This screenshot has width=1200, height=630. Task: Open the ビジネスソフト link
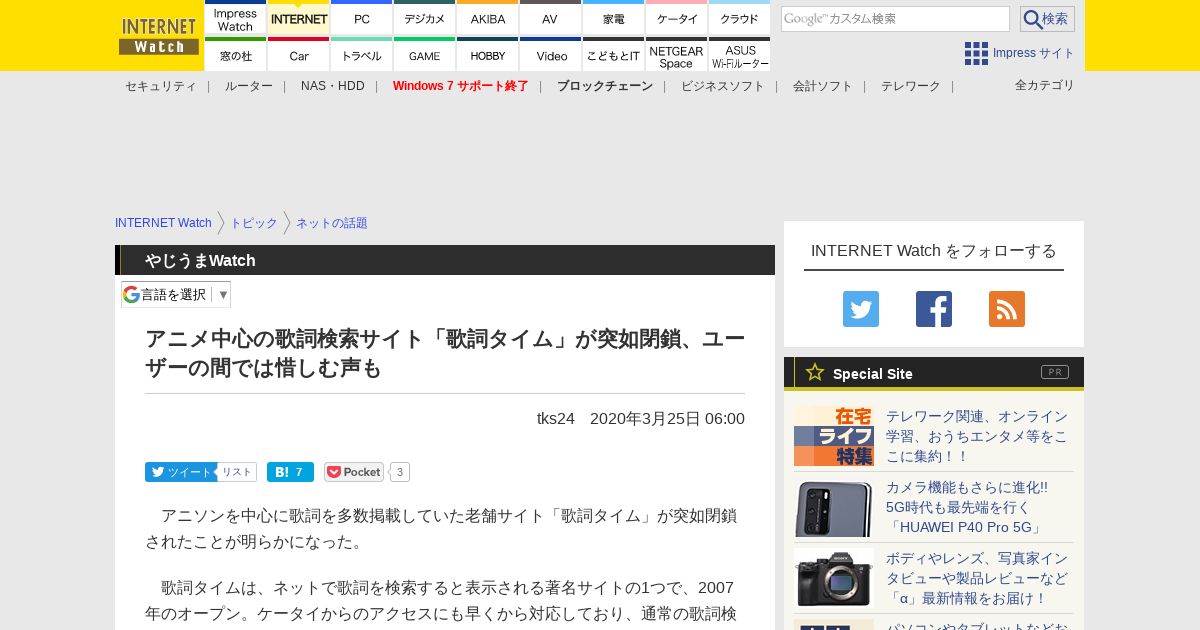723,86
